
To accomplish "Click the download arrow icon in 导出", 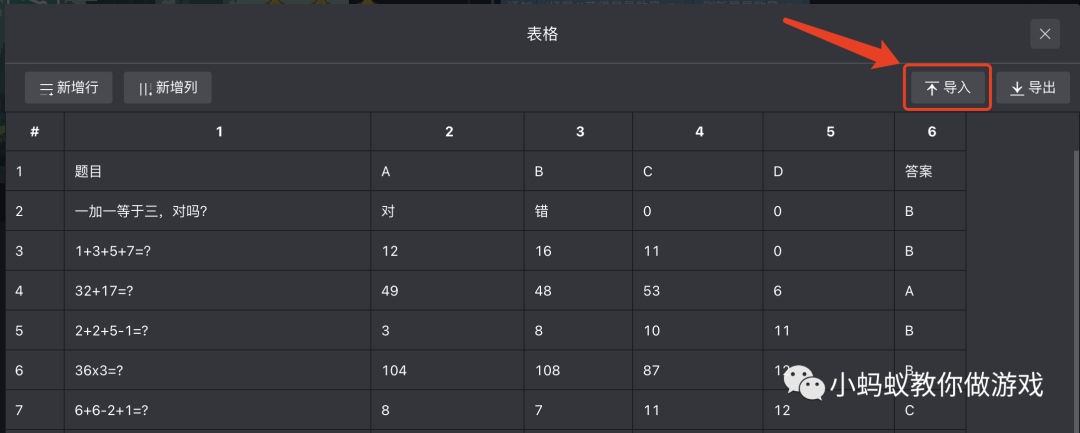I will pyautogui.click(x=1017, y=88).
